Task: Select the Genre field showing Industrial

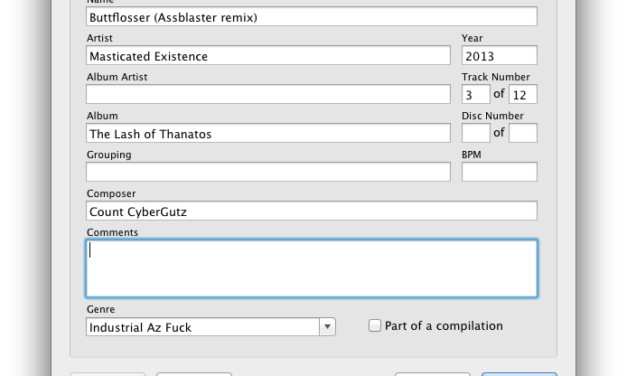Action: (x=203, y=327)
